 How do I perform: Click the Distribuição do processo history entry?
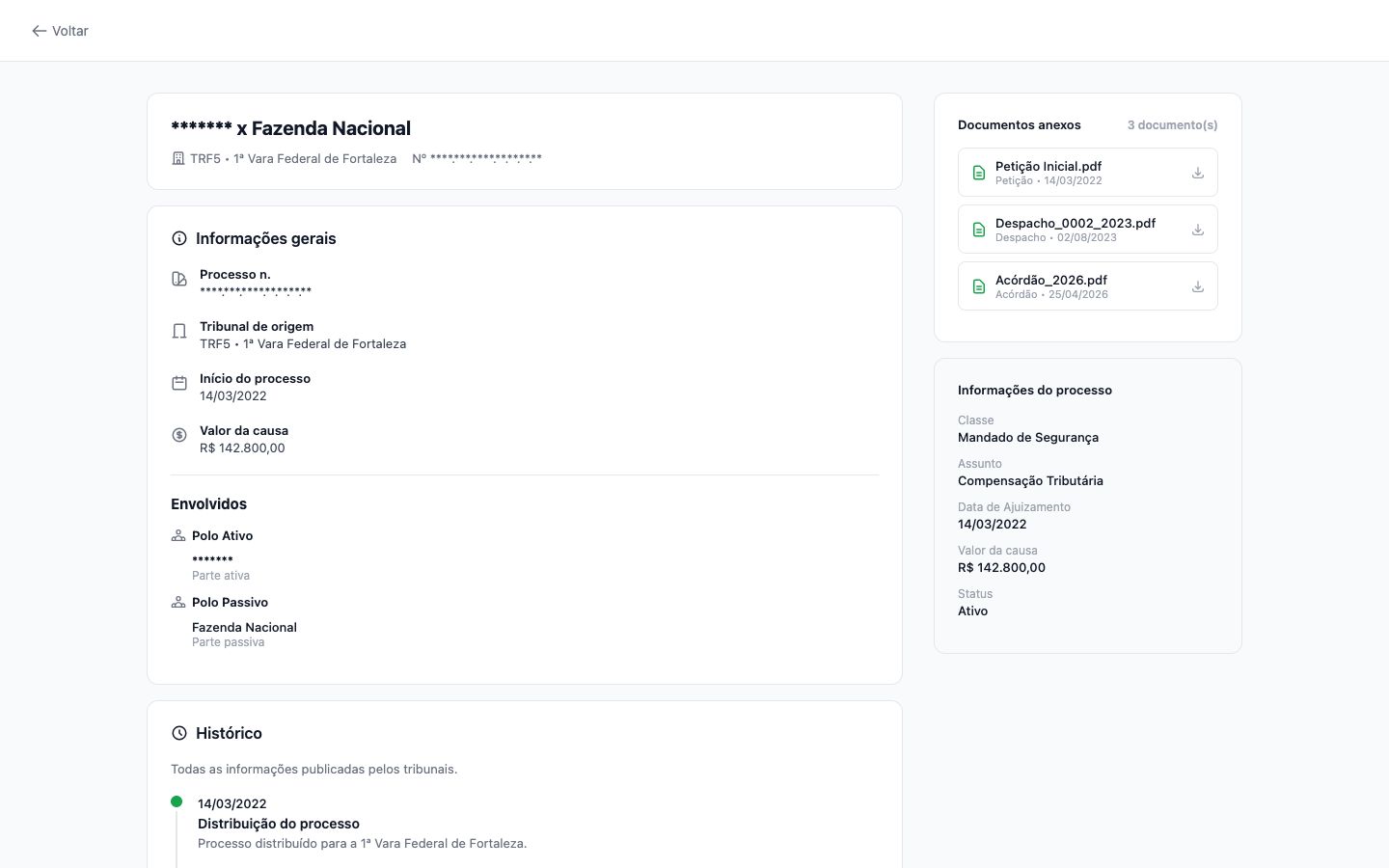click(278, 824)
